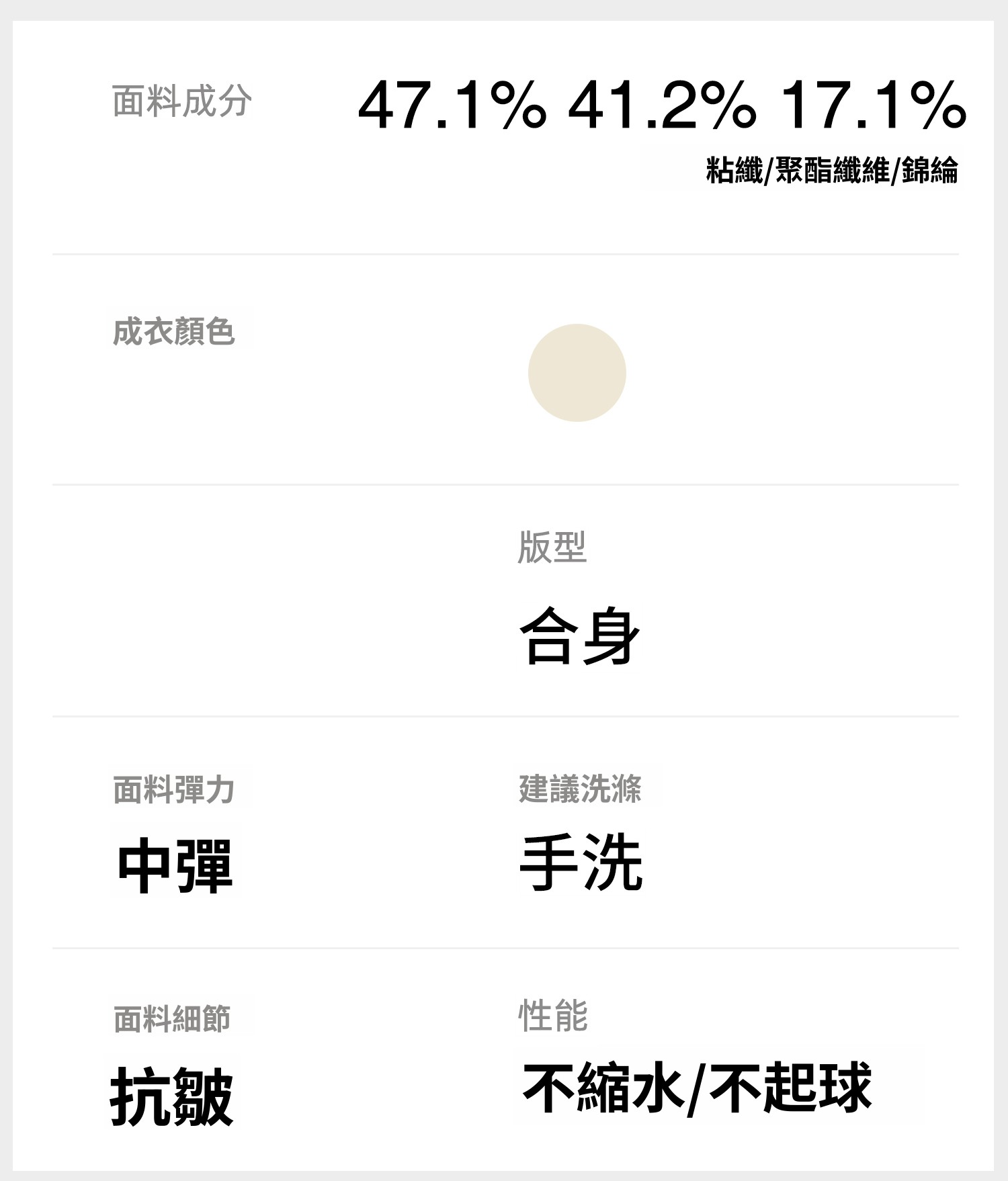Click the 聚酯纖維 material text
This screenshot has height=1181, width=1008.
pyautogui.click(x=832, y=170)
